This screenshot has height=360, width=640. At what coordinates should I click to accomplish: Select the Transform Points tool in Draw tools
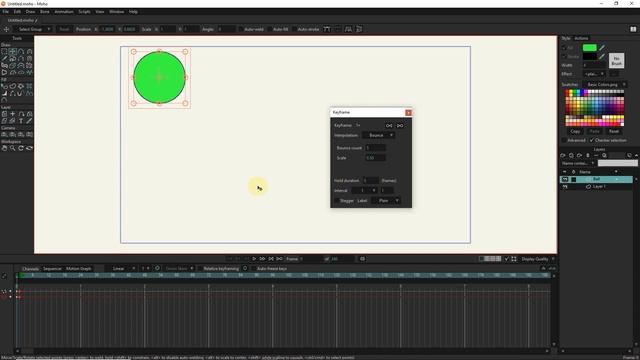tap(13, 51)
